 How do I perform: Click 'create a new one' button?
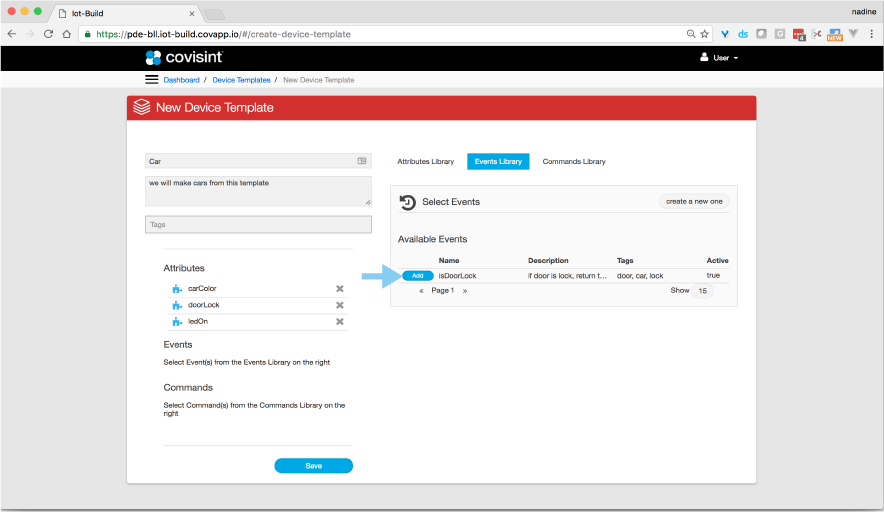point(695,201)
